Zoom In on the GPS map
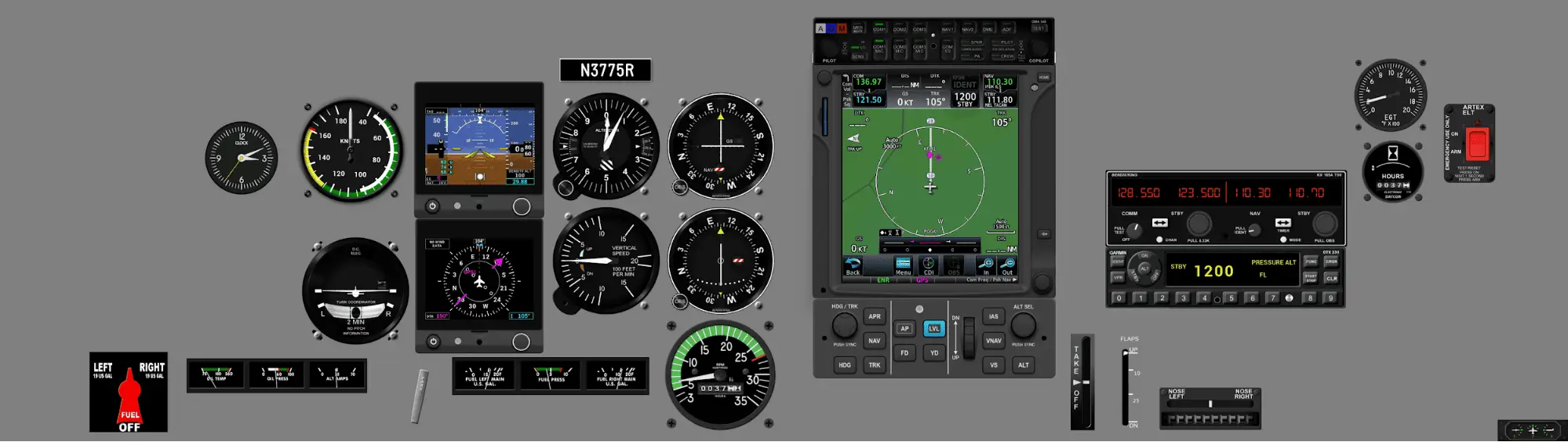The image size is (1568, 442). coord(986,266)
